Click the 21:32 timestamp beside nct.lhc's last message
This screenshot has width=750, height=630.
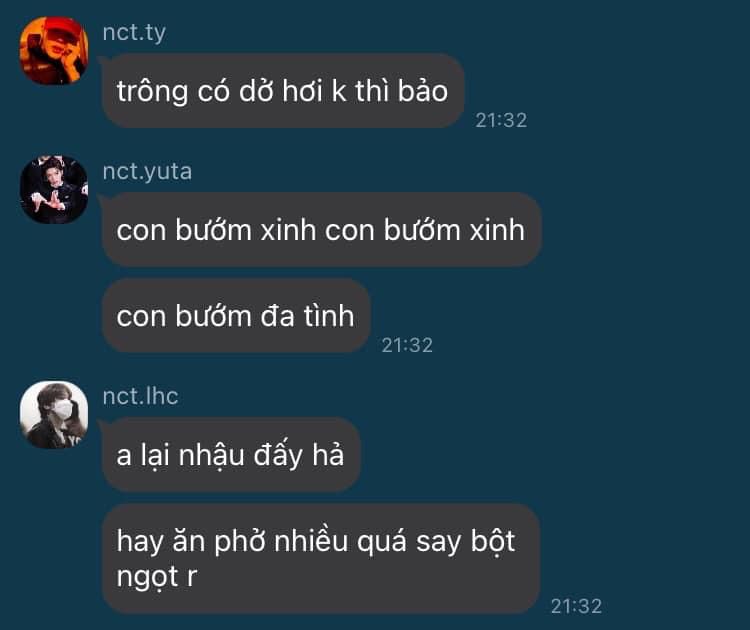(576, 606)
